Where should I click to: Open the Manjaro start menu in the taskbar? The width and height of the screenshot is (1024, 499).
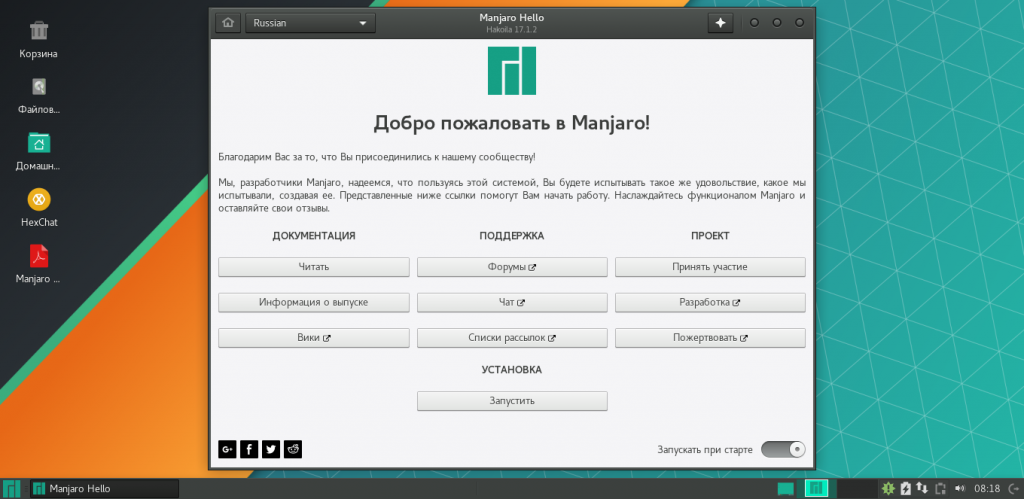coord(12,489)
